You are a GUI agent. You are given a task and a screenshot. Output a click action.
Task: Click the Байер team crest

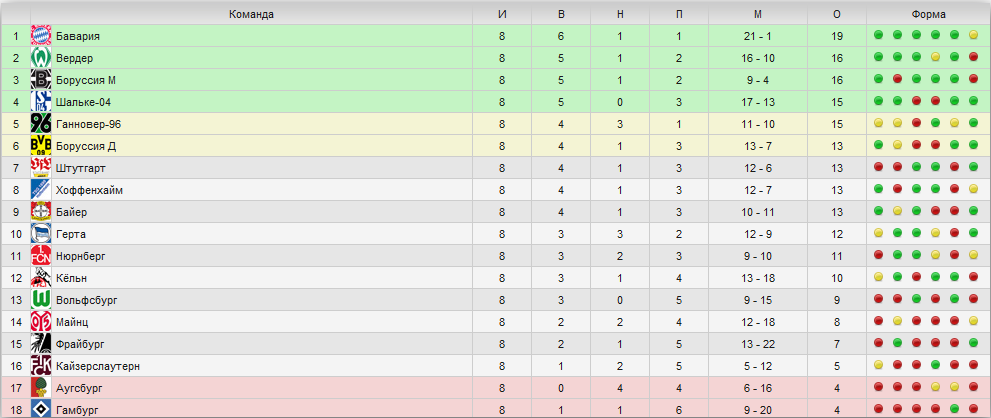(41, 212)
